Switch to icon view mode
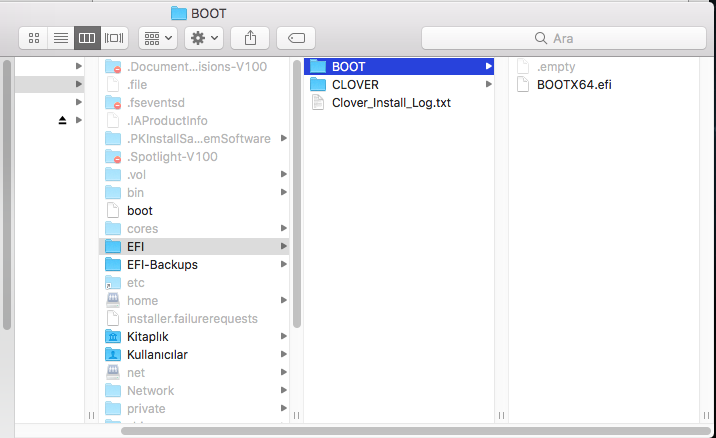Screen dimensions: 716x438 tap(35, 38)
